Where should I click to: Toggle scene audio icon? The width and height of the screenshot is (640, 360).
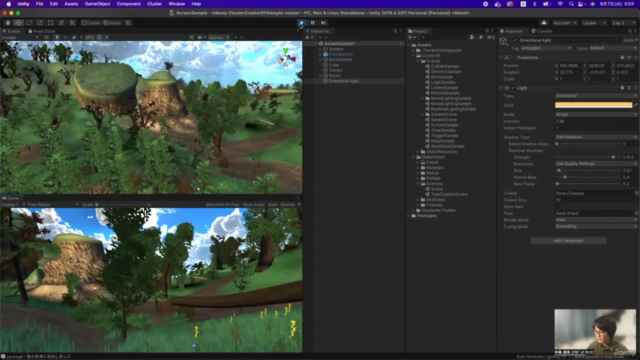(65, 38)
